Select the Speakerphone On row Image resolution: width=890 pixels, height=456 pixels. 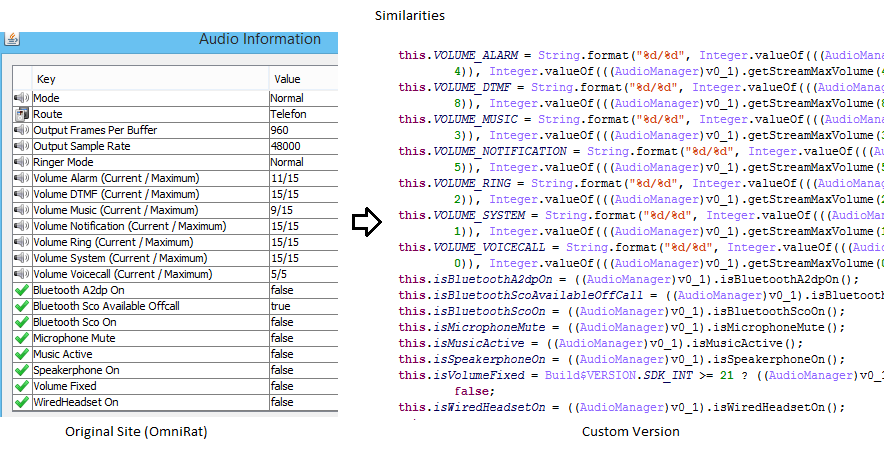point(76,370)
